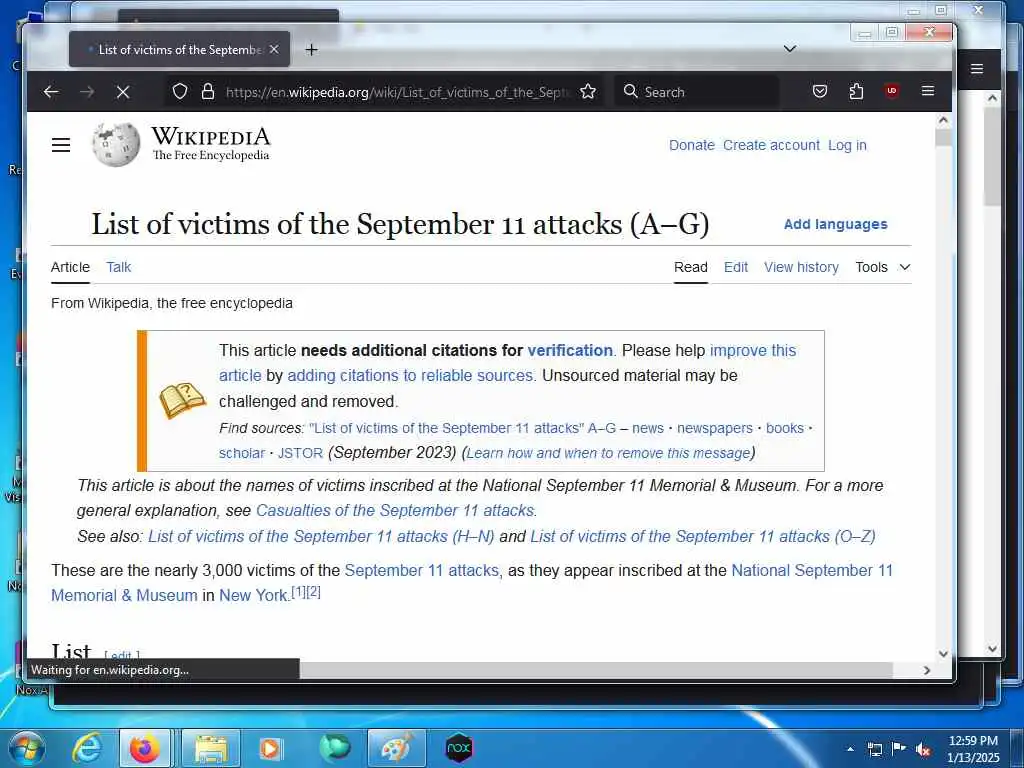Screen dimensions: 1024x768
Task: Click horizontal scrollbar right arrow
Action: [927, 670]
